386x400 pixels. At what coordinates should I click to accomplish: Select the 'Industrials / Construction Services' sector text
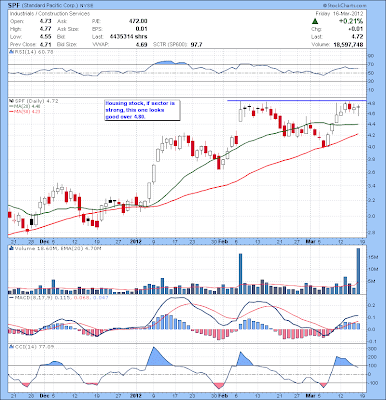[x=50, y=14]
